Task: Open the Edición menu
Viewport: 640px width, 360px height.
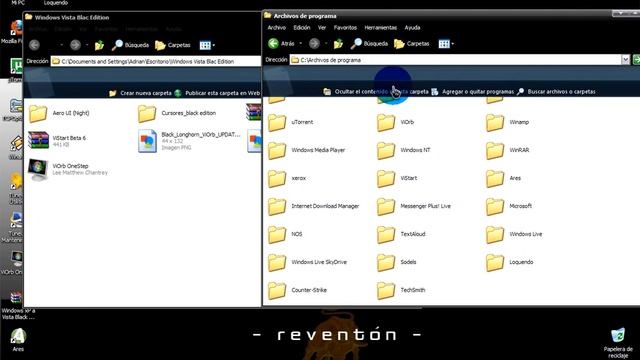Action: [x=302, y=28]
